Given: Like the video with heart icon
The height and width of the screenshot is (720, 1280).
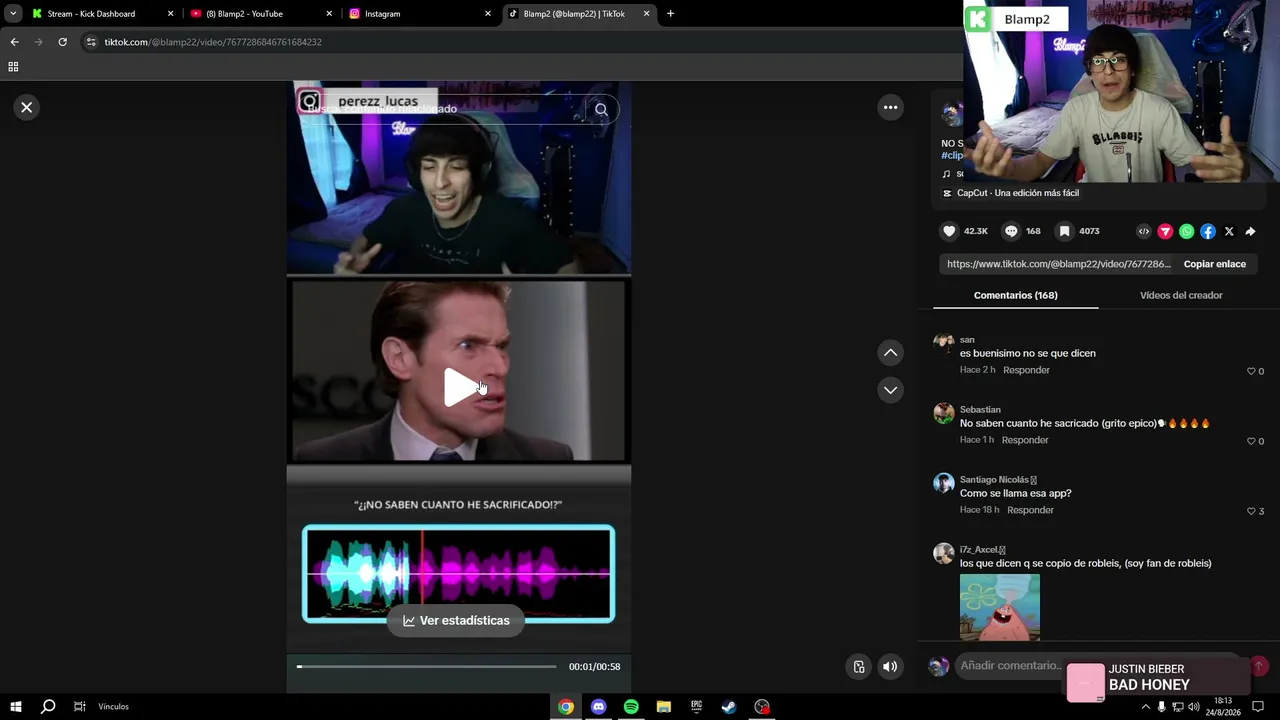Looking at the screenshot, I should tap(949, 231).
